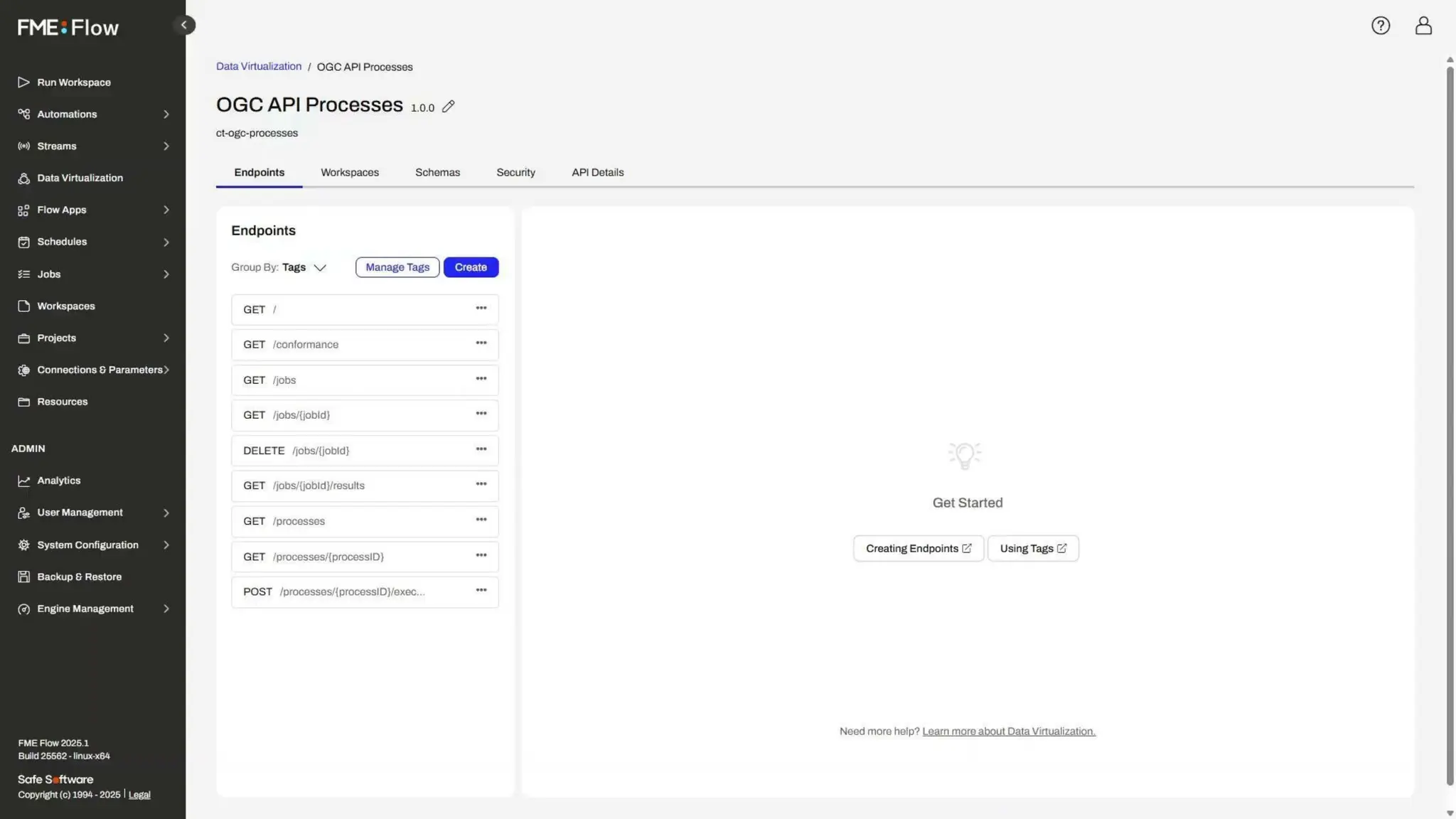Open the Creating Endpoints help link
1456x819 pixels.
coord(918,548)
